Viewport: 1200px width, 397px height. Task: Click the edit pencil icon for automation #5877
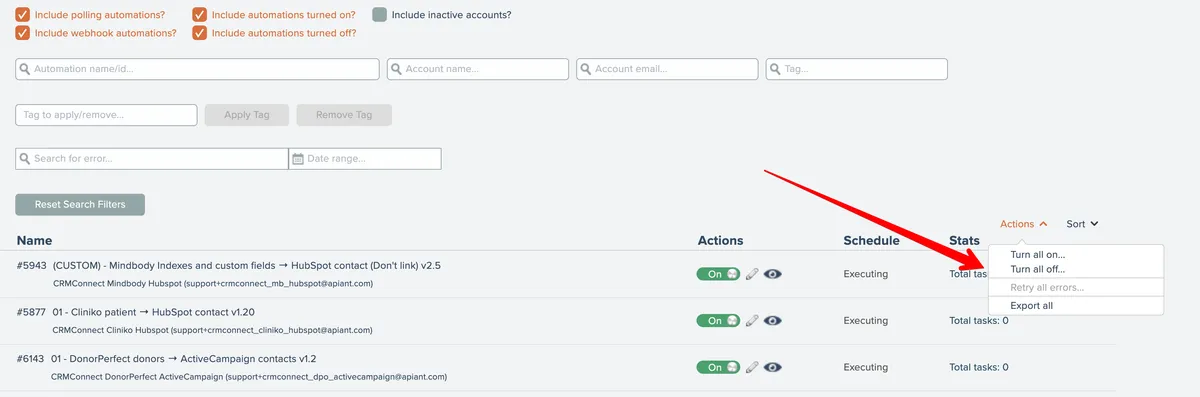tap(752, 321)
